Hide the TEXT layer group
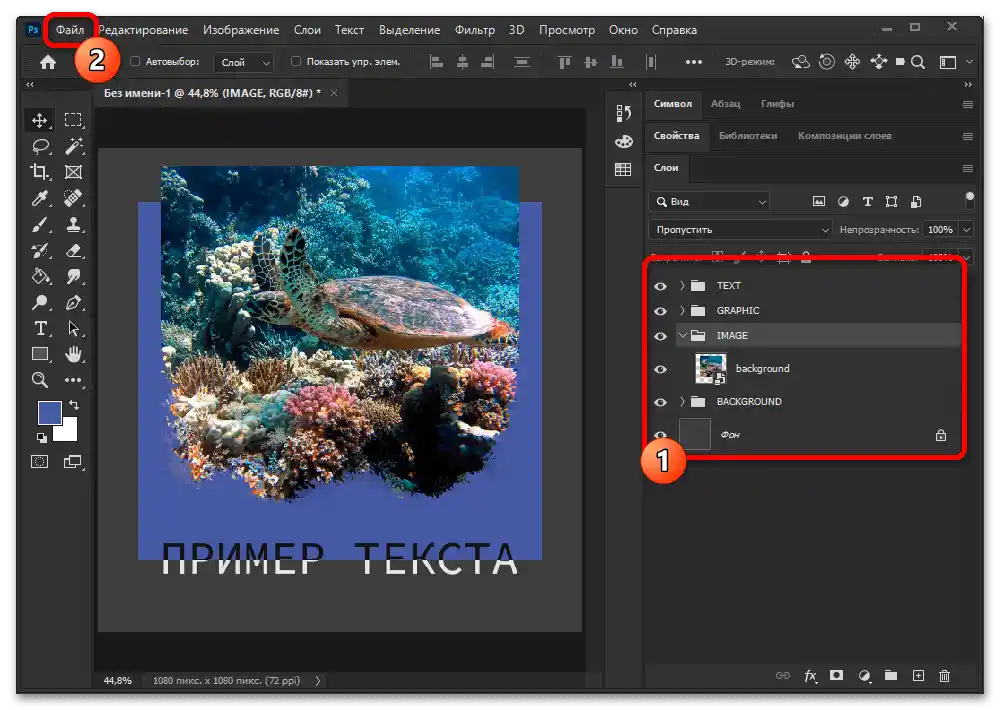The width and height of the screenshot is (1000, 710). tap(660, 286)
